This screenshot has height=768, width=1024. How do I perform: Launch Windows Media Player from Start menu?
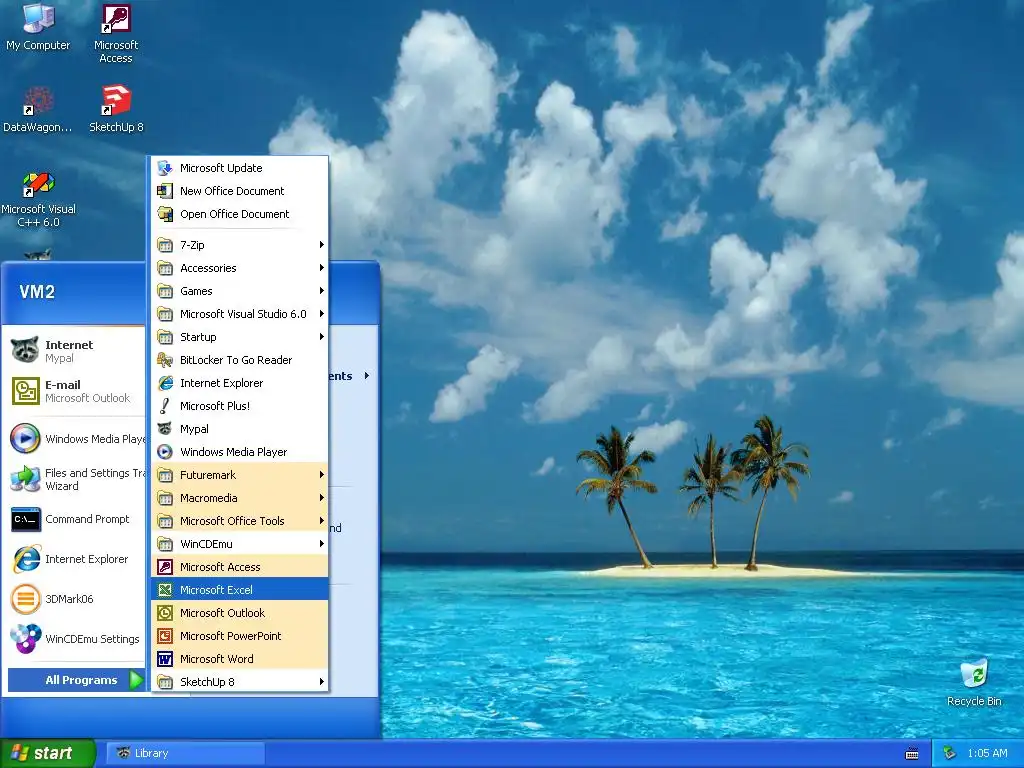click(x=76, y=439)
